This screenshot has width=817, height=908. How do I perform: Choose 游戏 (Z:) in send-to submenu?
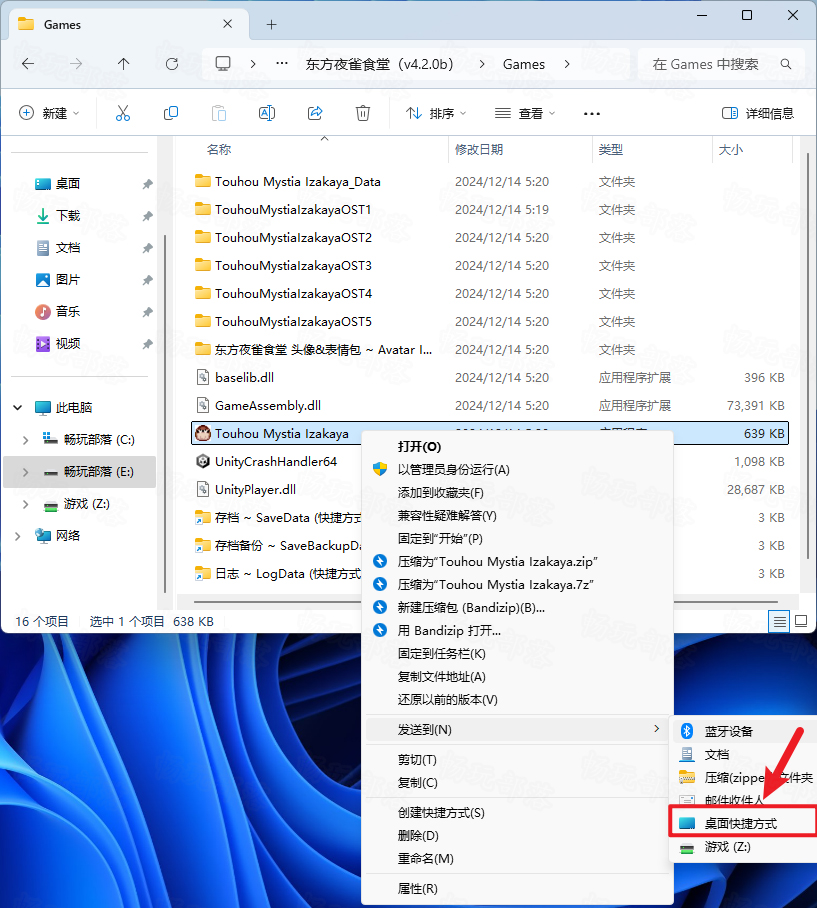click(743, 847)
